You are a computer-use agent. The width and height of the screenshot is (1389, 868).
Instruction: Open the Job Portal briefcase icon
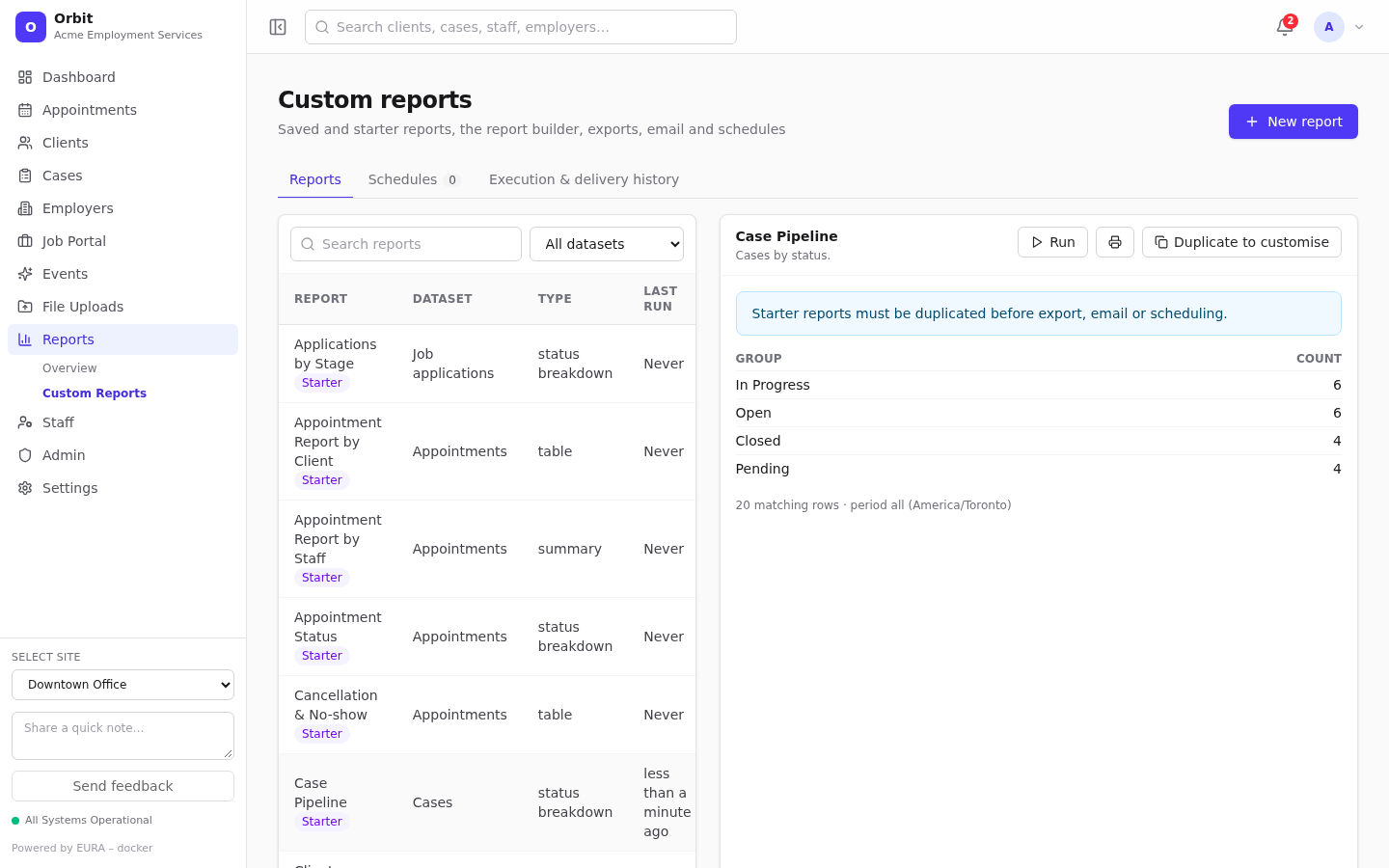click(x=25, y=241)
